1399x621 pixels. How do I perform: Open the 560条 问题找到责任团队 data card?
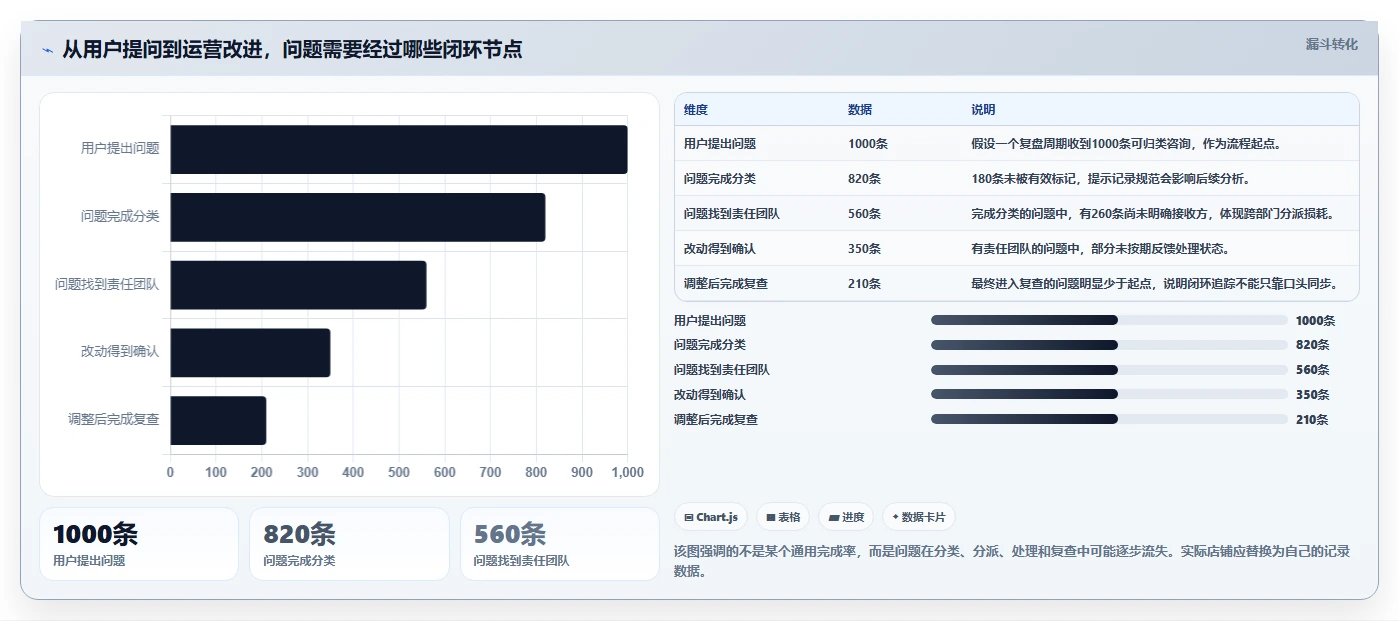560,544
